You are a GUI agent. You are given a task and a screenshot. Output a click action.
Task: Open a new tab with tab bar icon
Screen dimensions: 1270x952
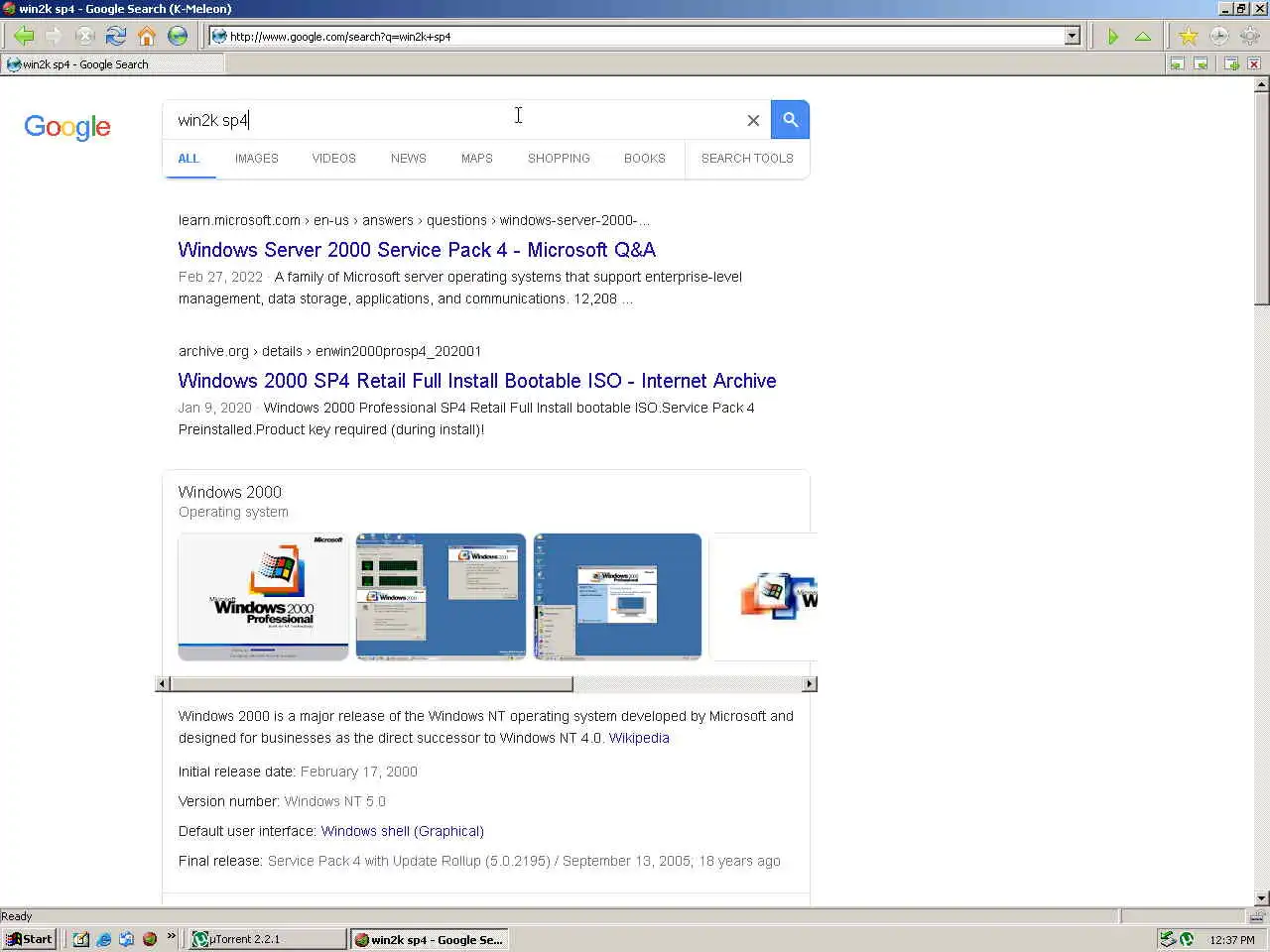tap(1231, 64)
